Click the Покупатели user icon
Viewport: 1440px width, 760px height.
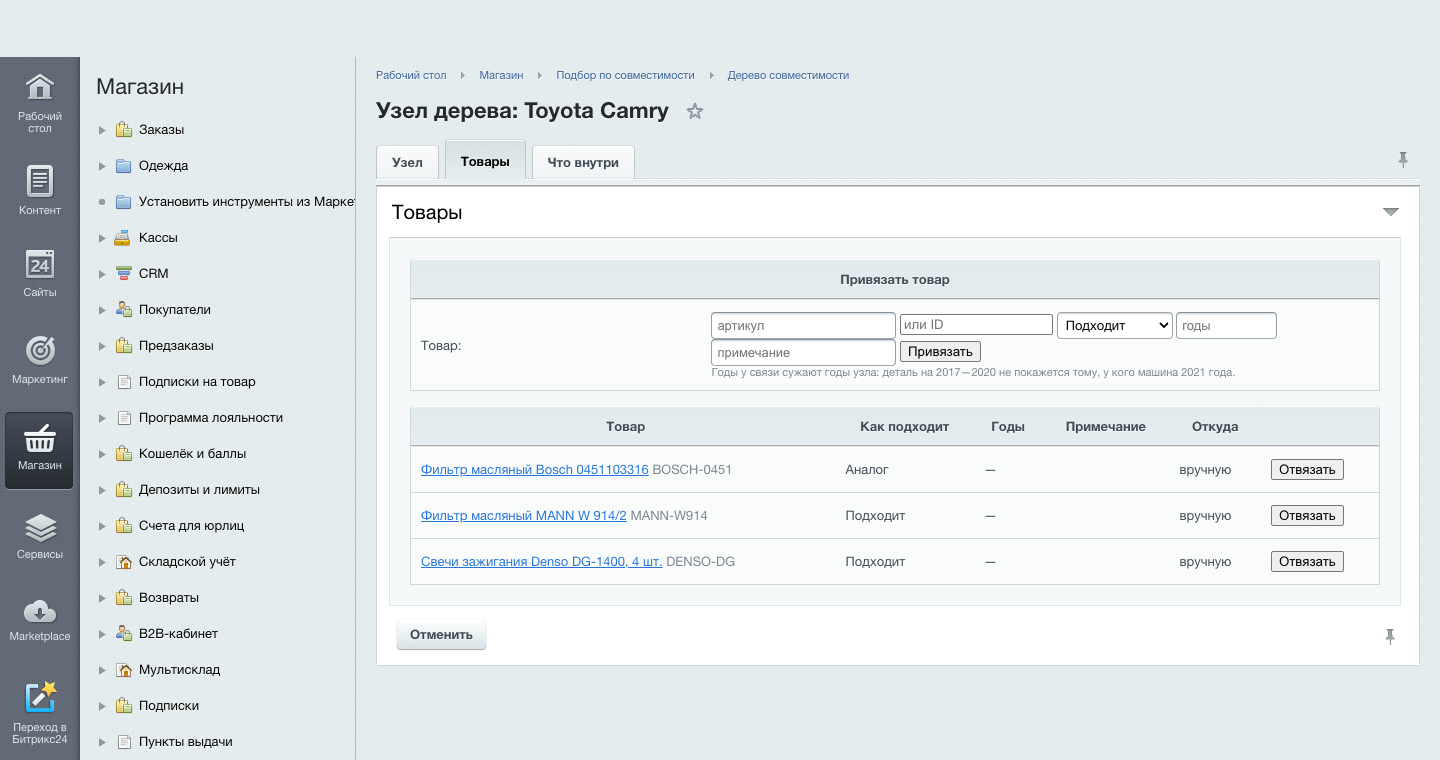[123, 310]
